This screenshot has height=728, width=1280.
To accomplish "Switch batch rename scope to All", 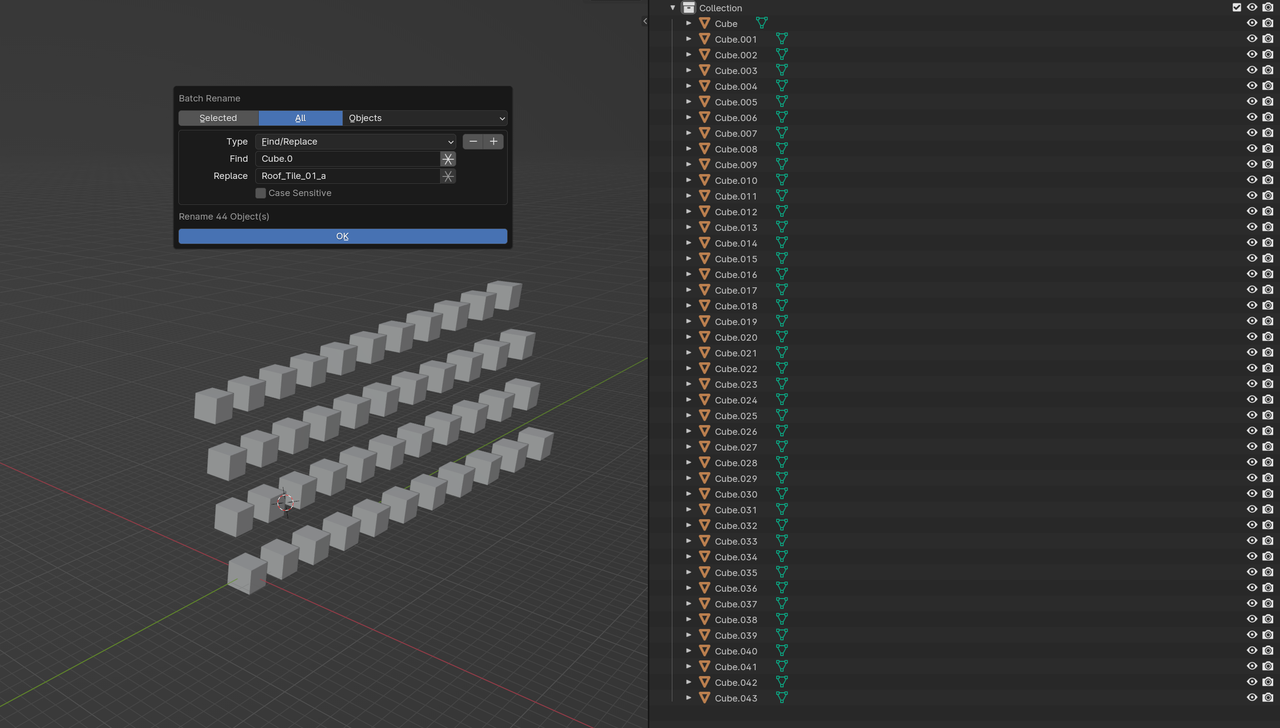I will coord(300,118).
